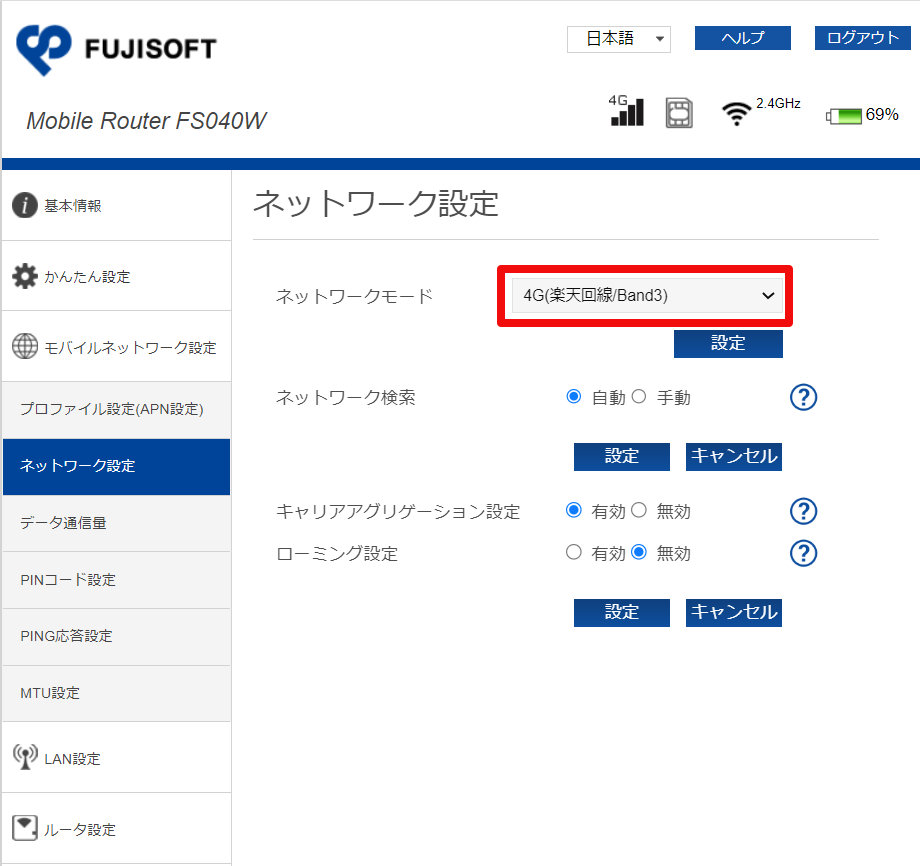
Task: Open MTU設定 submenu item
Action: [116, 694]
